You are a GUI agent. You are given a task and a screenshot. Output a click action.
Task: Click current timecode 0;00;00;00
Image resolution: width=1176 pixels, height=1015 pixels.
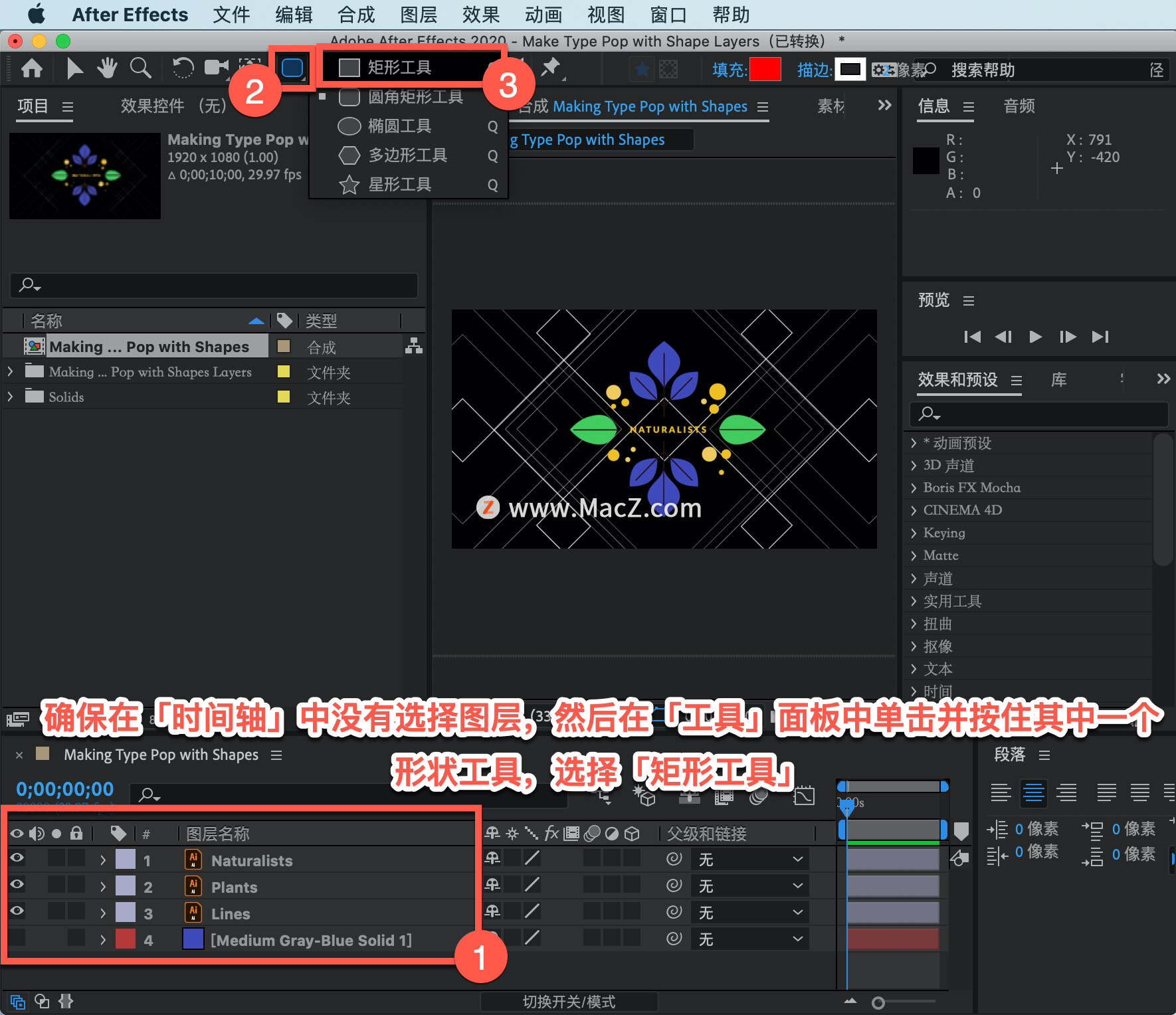[65, 789]
